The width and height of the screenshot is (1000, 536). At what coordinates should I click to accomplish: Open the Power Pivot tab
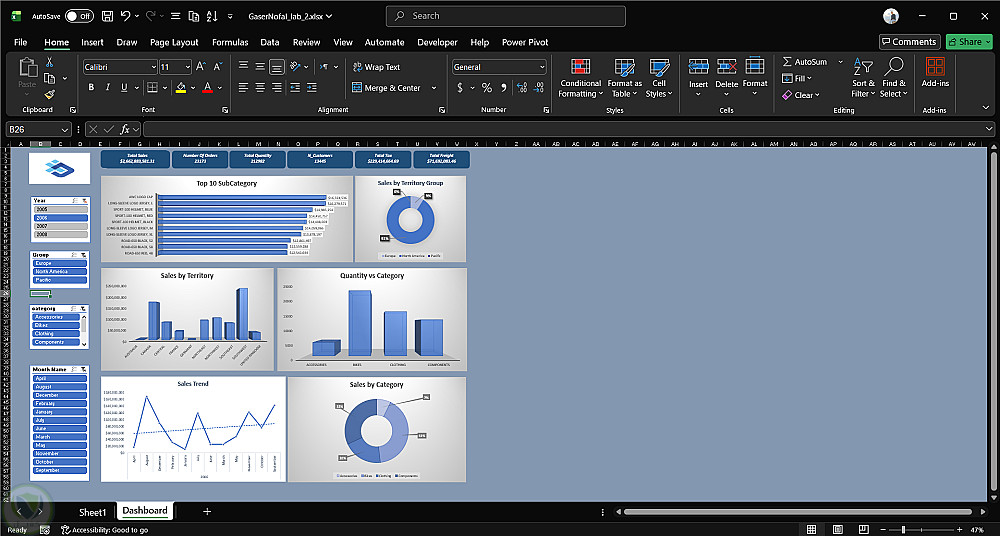pyautogui.click(x=525, y=42)
